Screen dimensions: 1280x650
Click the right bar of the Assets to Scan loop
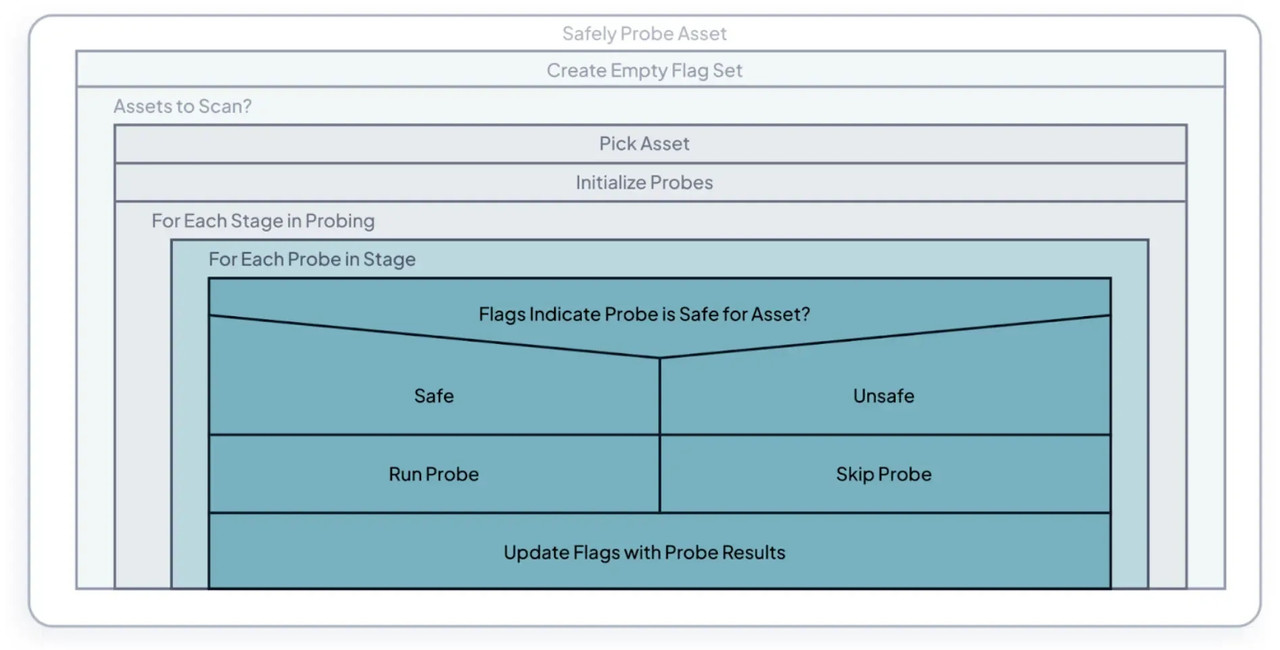[1206, 350]
